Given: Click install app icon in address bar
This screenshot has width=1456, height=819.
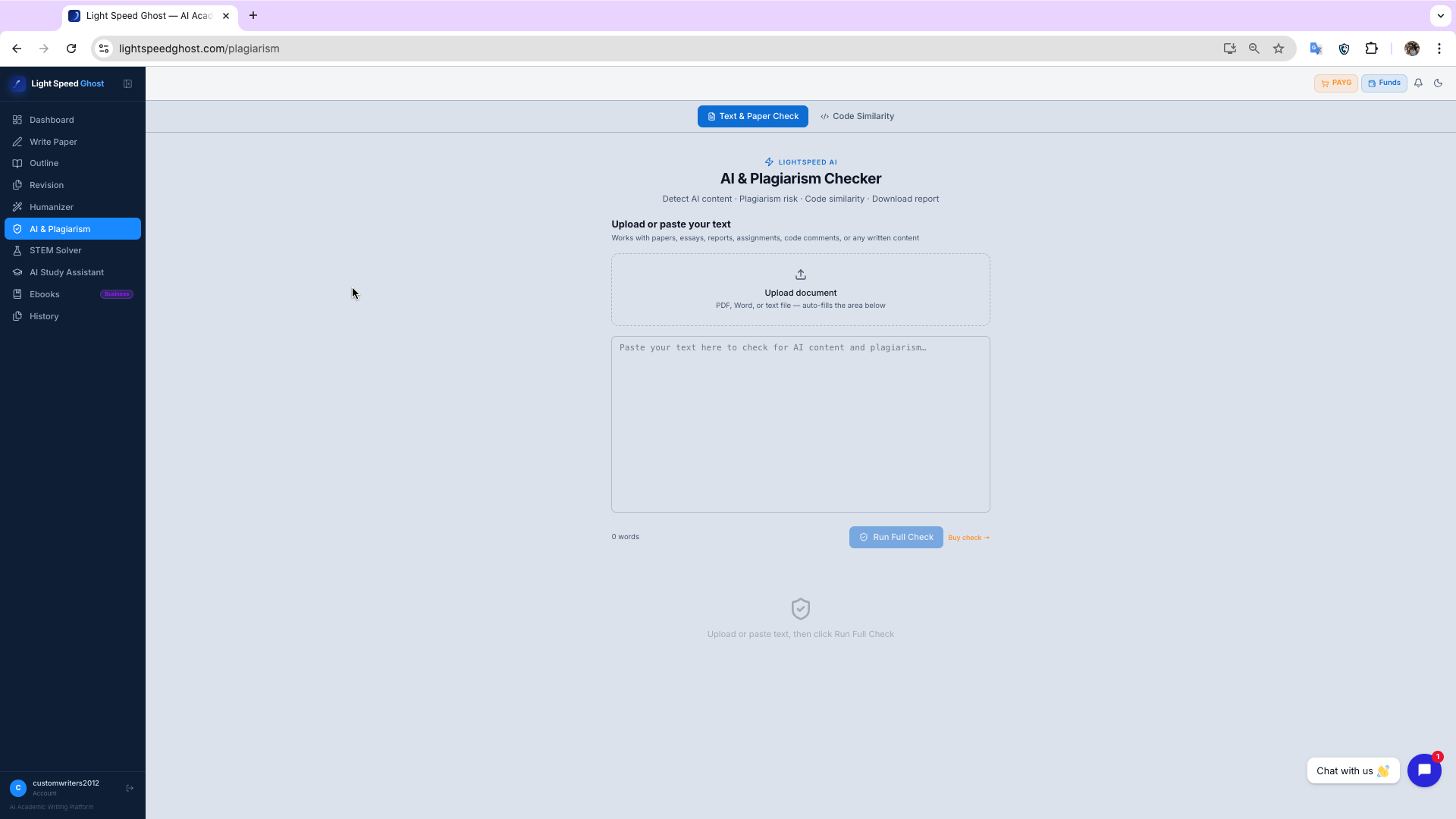Looking at the screenshot, I should 1230,49.
